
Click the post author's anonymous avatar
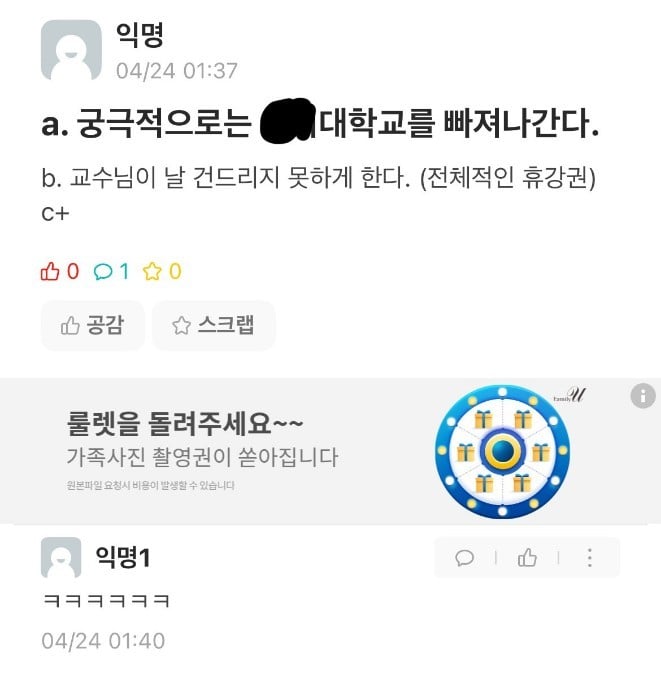(71, 50)
